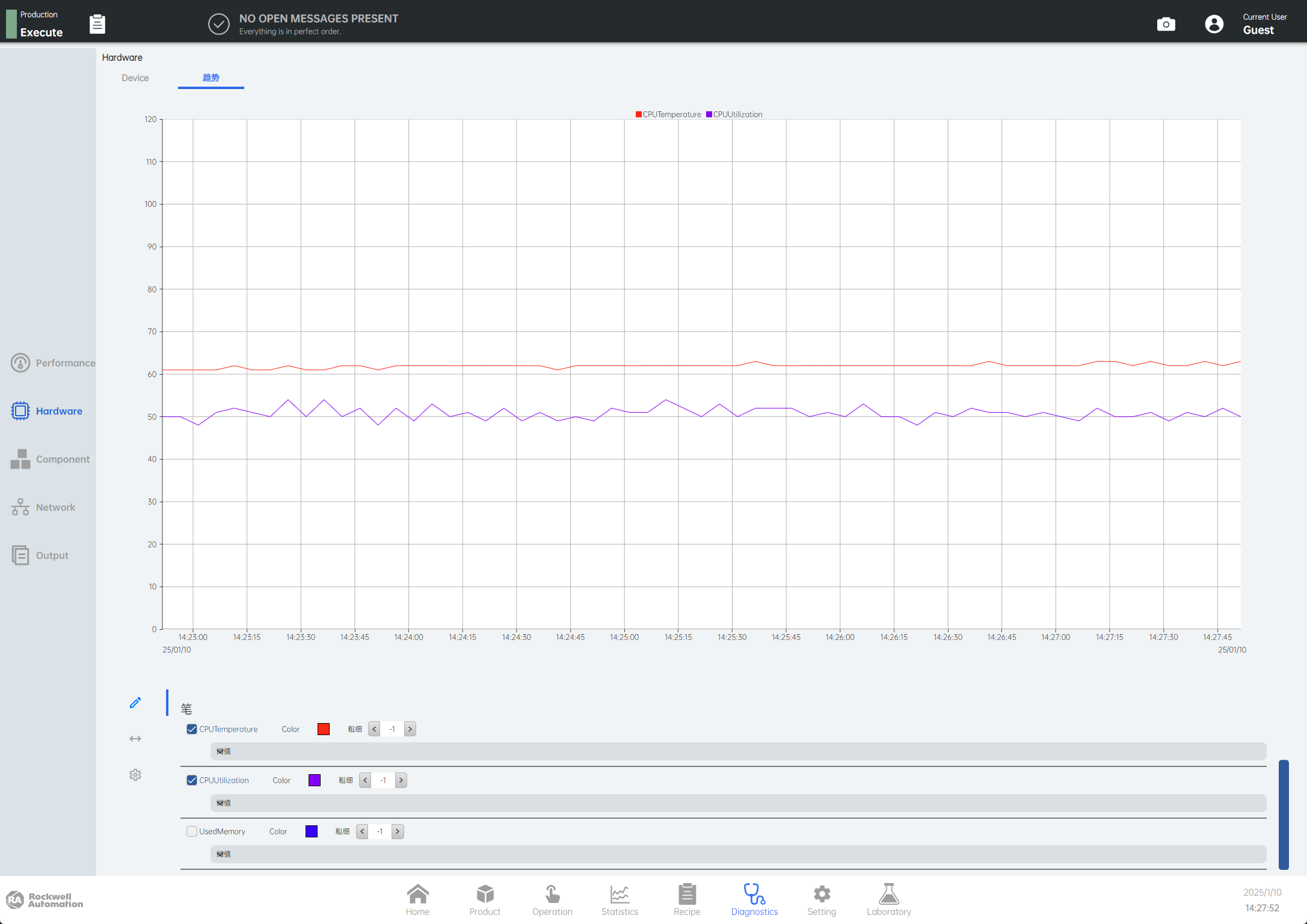The image size is (1307, 924).
Task: Click the camera screenshot icon
Action: coord(1166,24)
